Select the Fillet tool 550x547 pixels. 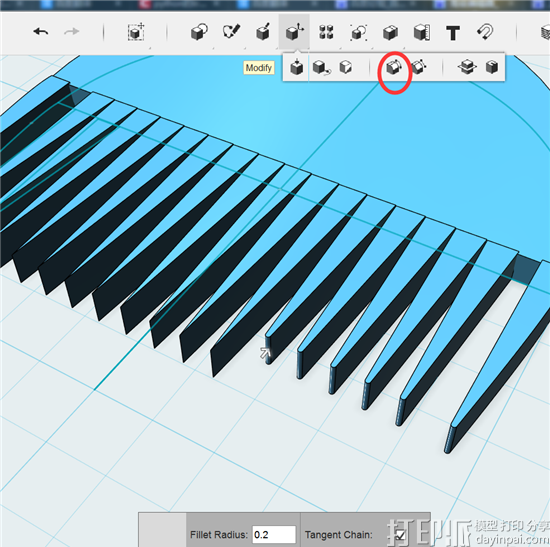394,67
